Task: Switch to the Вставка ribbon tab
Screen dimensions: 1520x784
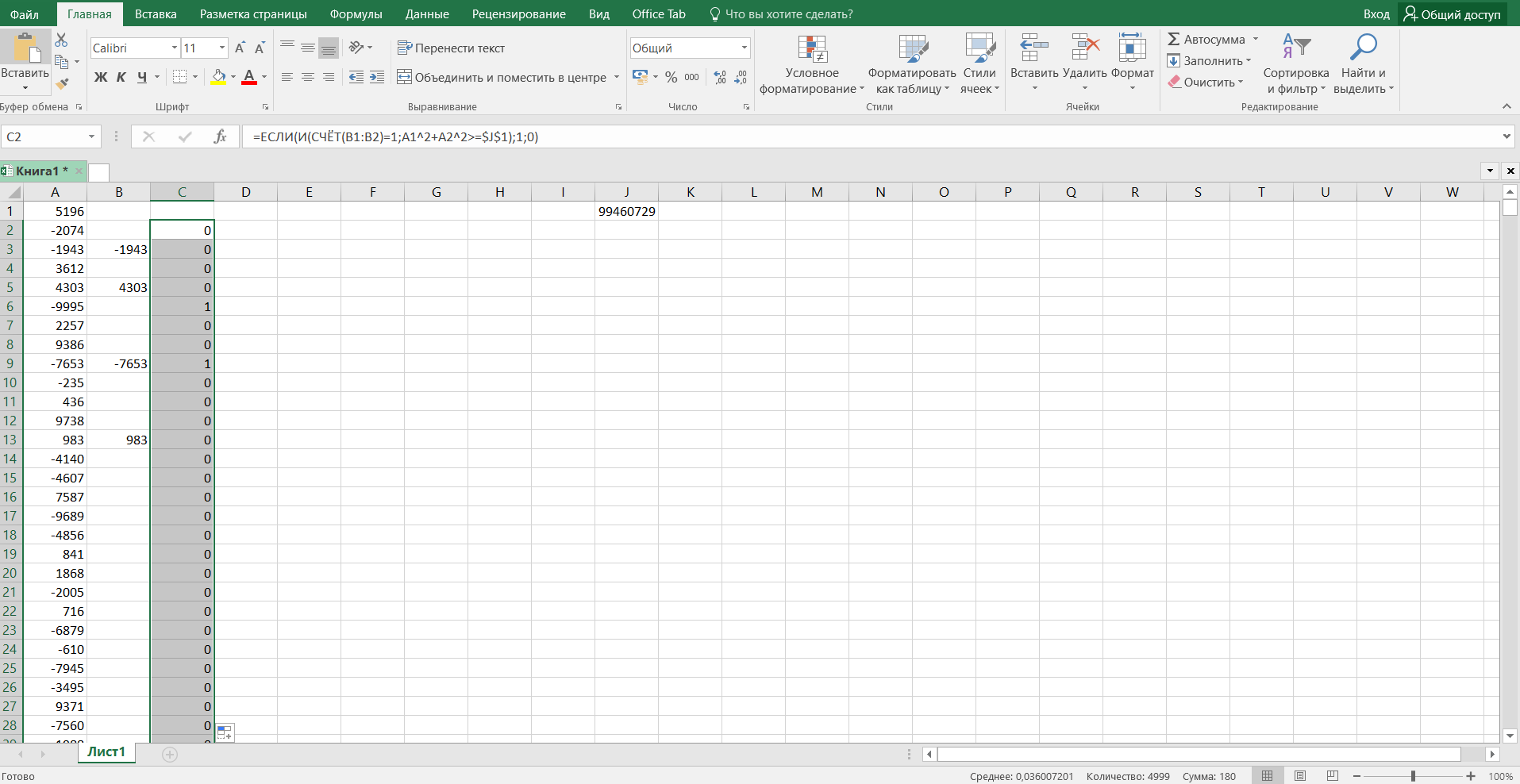Action: pos(156,14)
